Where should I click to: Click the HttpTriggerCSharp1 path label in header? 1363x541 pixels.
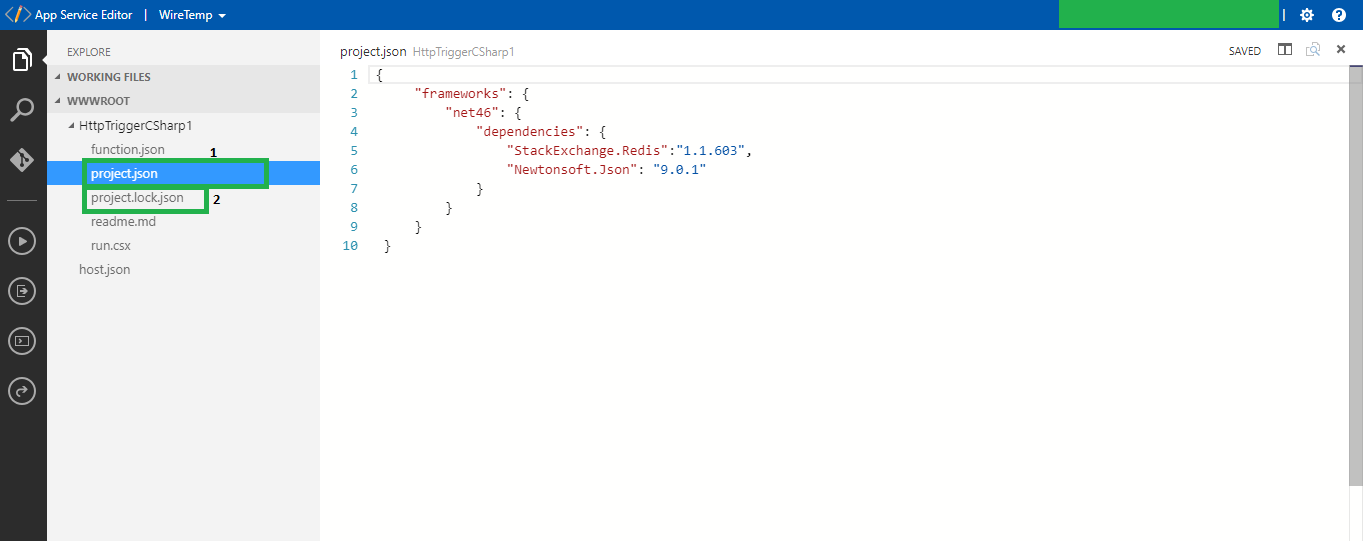tap(463, 51)
